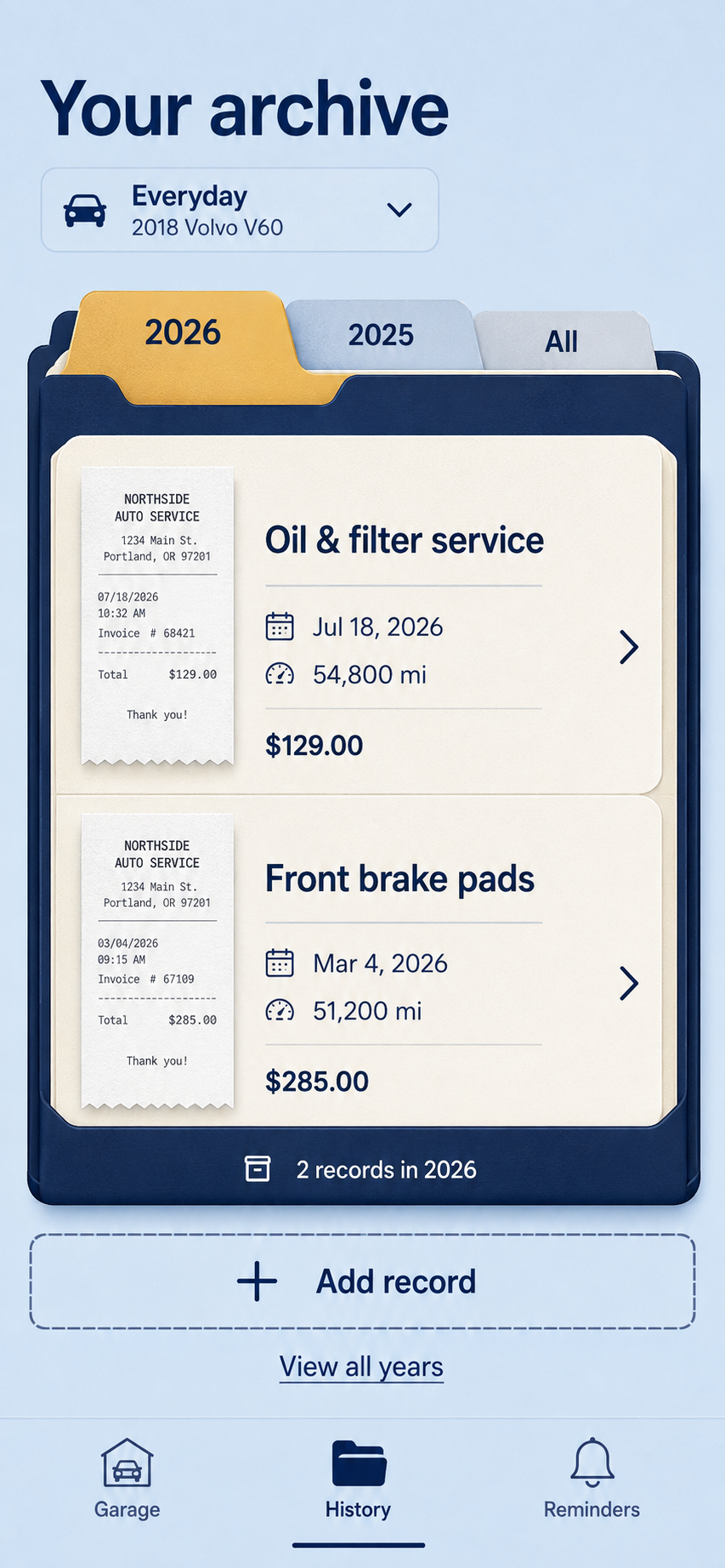Click the car icon in vehicle selector
The height and width of the screenshot is (1568, 725).
point(85,210)
